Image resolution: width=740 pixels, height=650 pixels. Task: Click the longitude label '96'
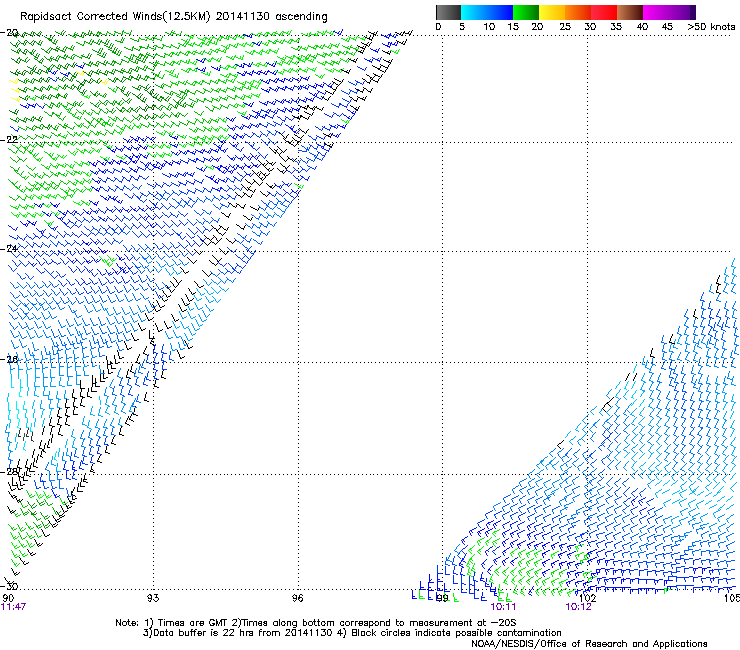(x=298, y=598)
